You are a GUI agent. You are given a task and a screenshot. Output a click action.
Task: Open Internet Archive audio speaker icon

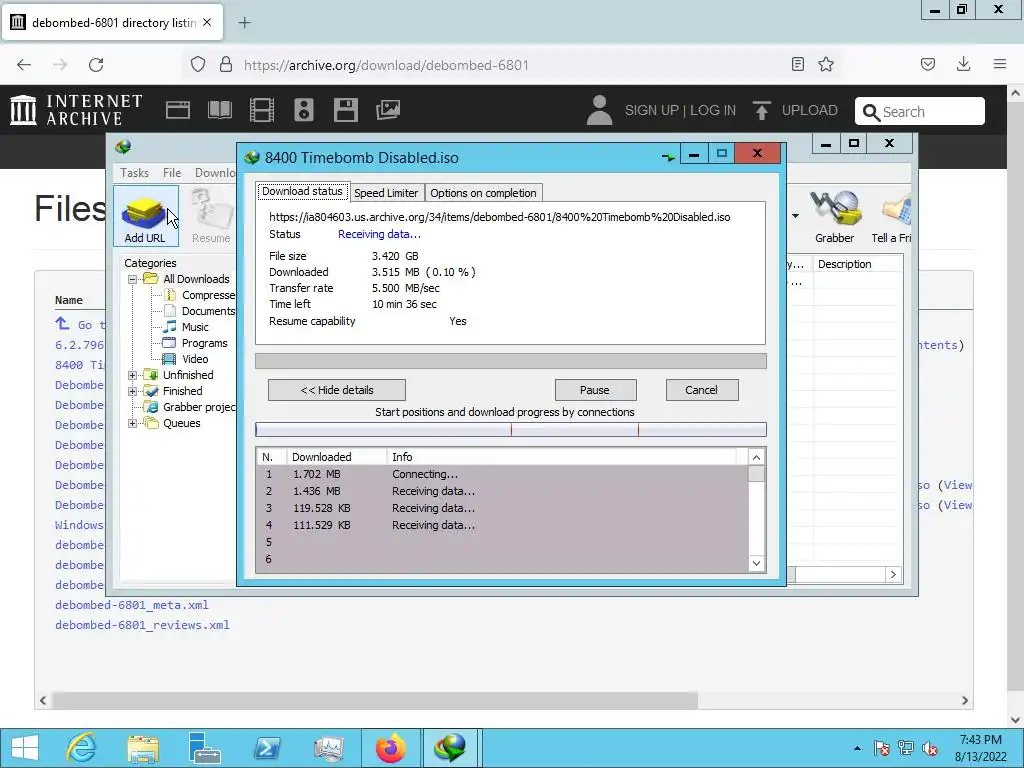tap(304, 110)
